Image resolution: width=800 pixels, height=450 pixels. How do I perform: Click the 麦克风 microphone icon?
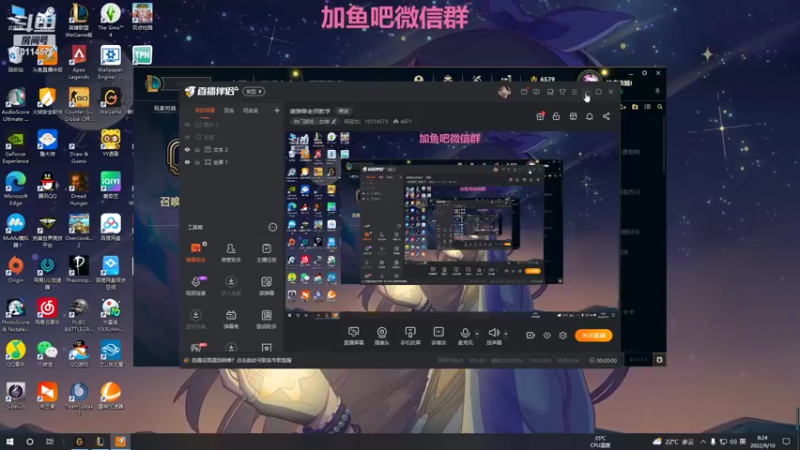coord(465,334)
